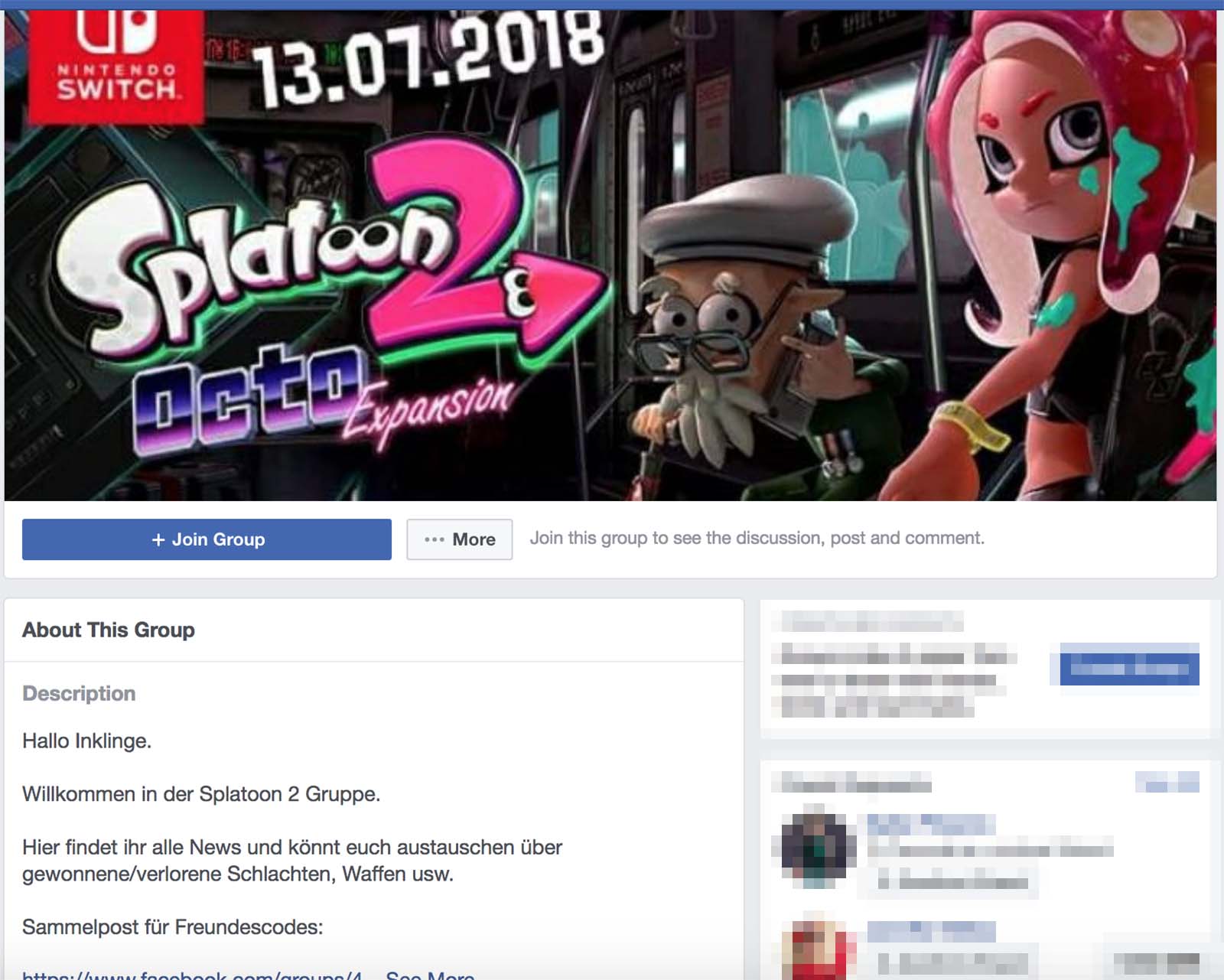Click the first blurred member avatar
The image size is (1224, 980).
(x=816, y=848)
